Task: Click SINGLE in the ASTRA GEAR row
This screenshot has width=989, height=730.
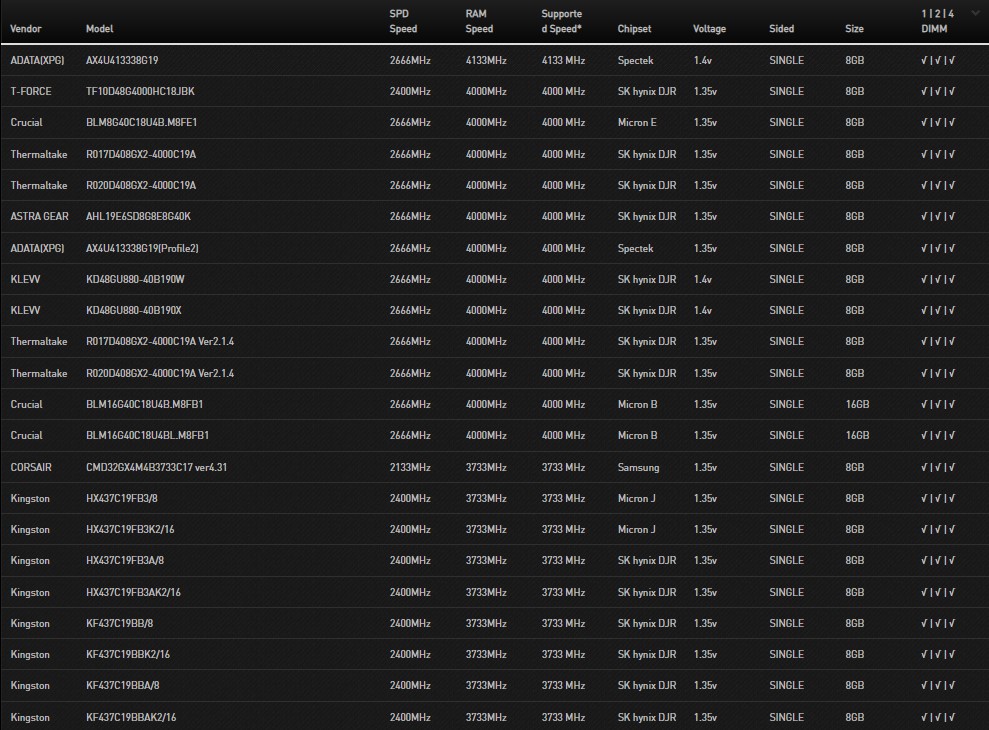Action: click(x=787, y=216)
